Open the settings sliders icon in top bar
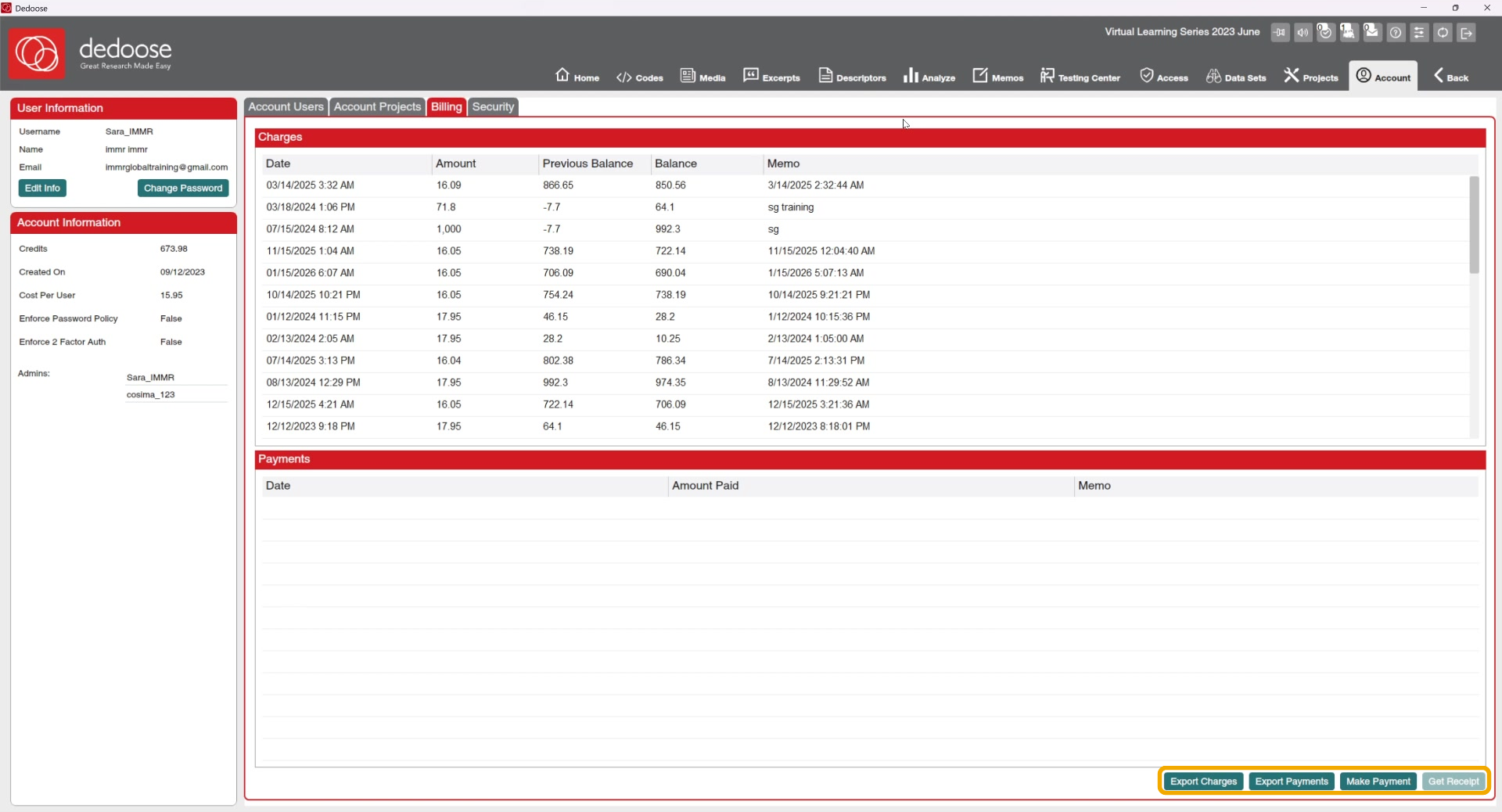 point(1420,33)
